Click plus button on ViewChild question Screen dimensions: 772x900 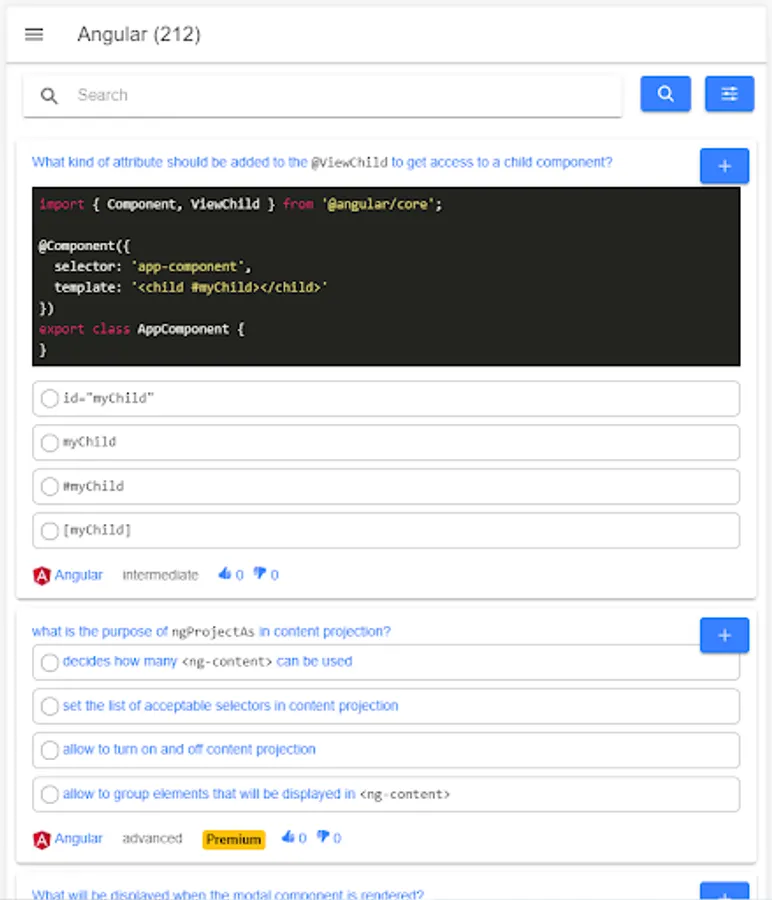[x=724, y=166]
